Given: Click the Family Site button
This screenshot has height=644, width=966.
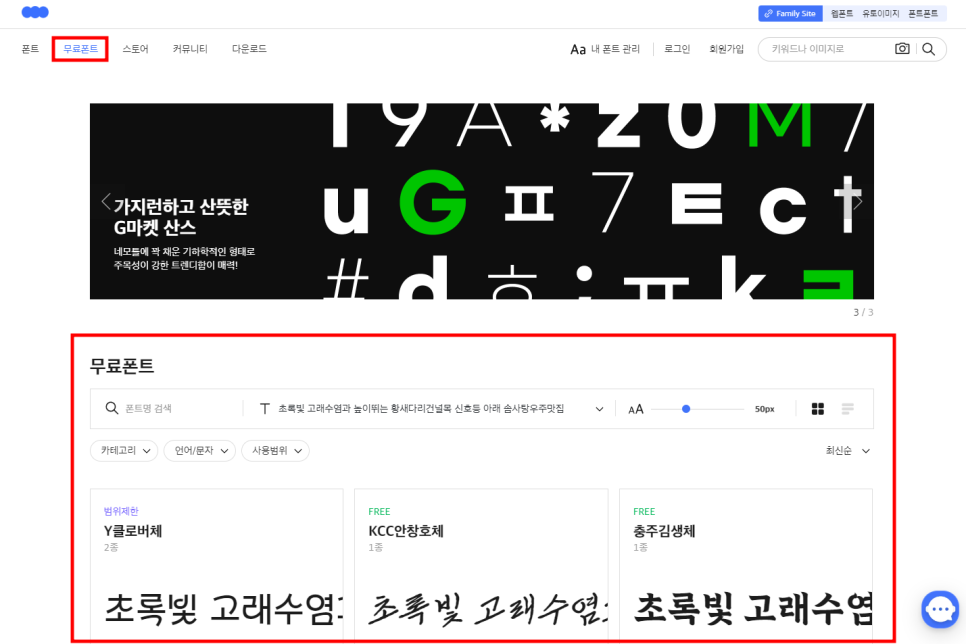Looking at the screenshot, I should [x=790, y=14].
